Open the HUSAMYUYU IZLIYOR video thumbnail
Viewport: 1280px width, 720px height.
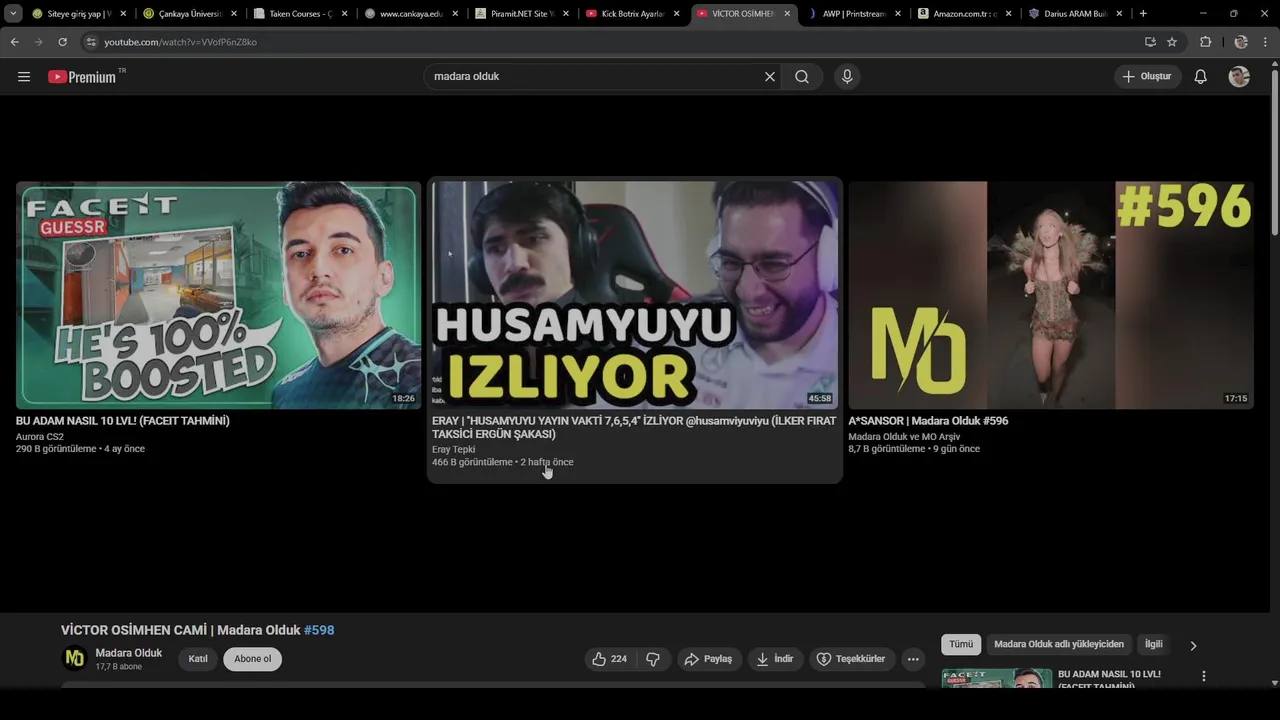(x=635, y=295)
